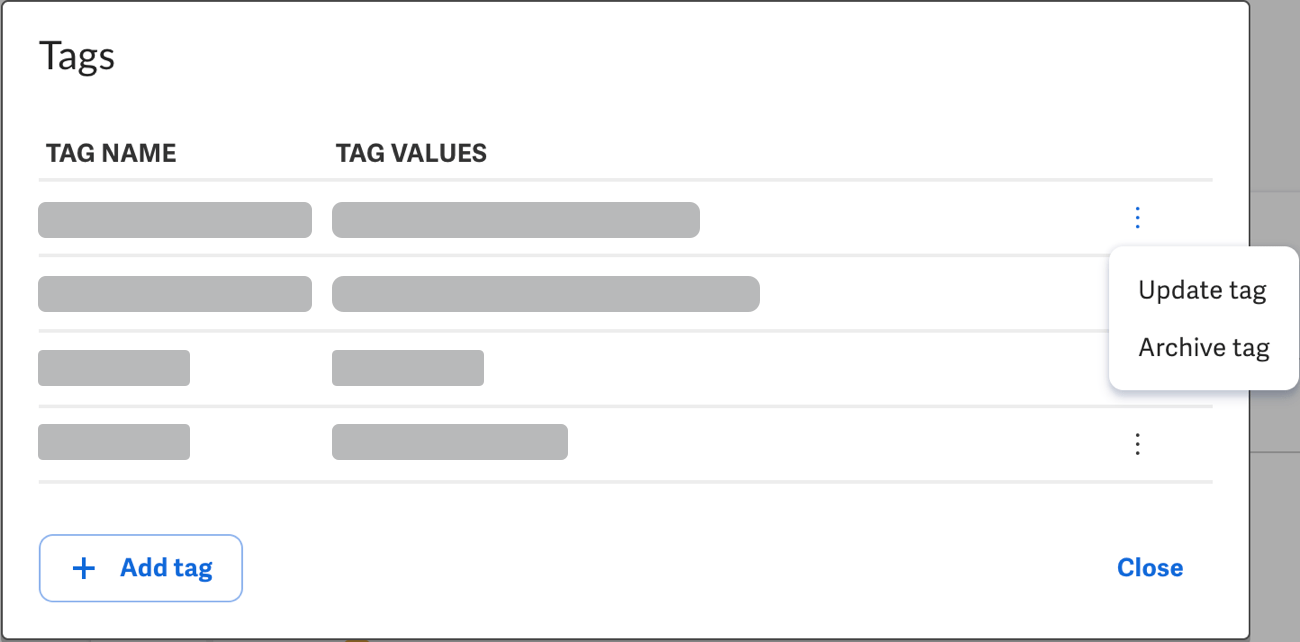The height and width of the screenshot is (642, 1300).
Task: Select Archive tag in the context menu
Action: pyautogui.click(x=1204, y=347)
